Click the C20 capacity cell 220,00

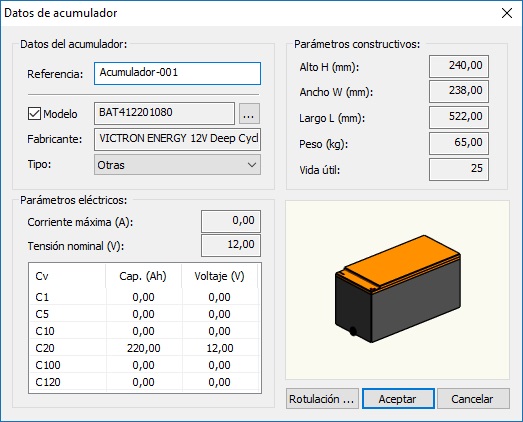144,348
